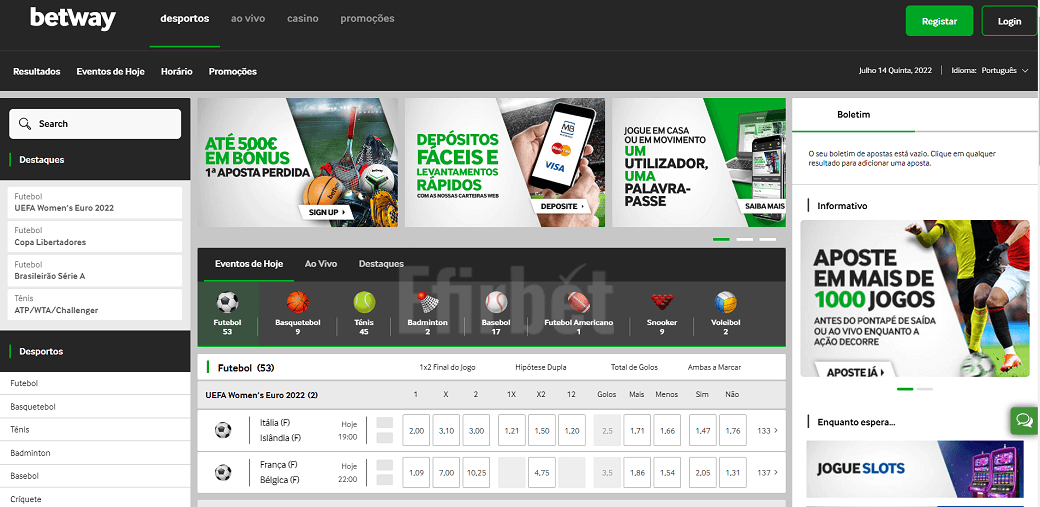Image resolution: width=1040 pixels, height=507 pixels.
Task: Select Futebol in Desportos list
Action: (x=95, y=384)
